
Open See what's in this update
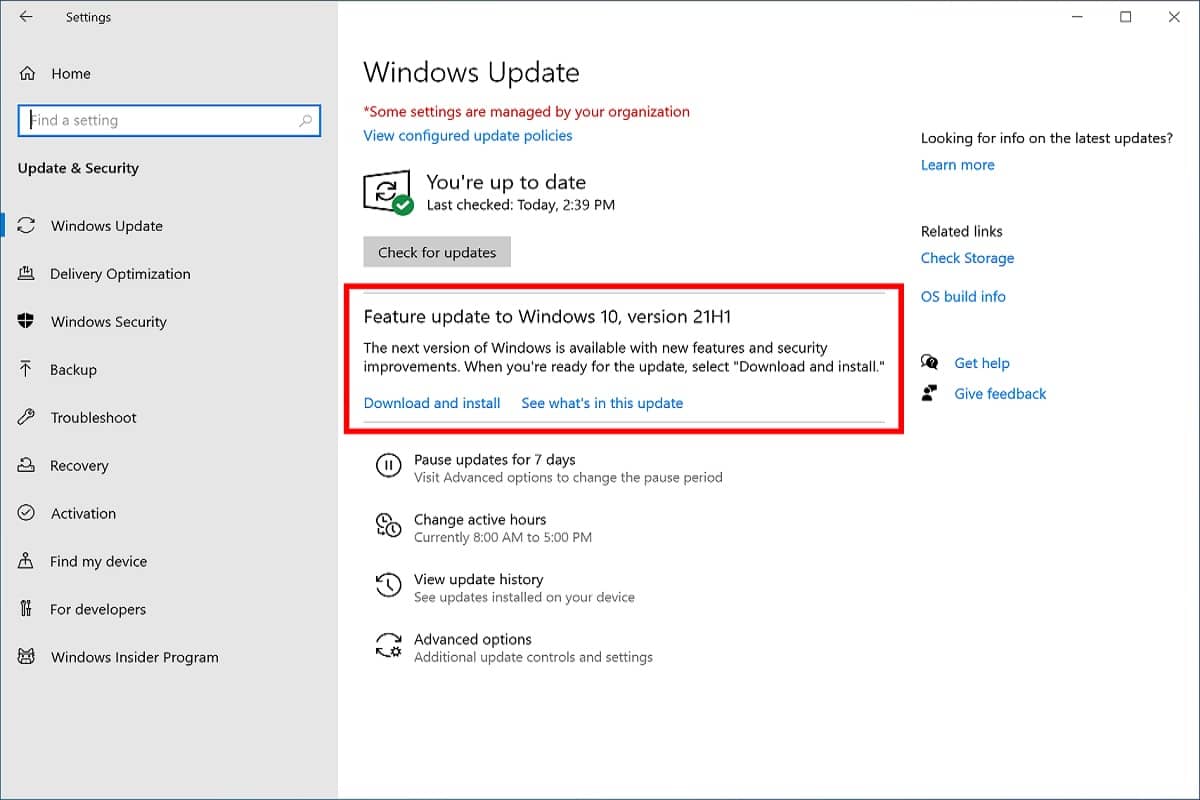pyautogui.click(x=602, y=403)
